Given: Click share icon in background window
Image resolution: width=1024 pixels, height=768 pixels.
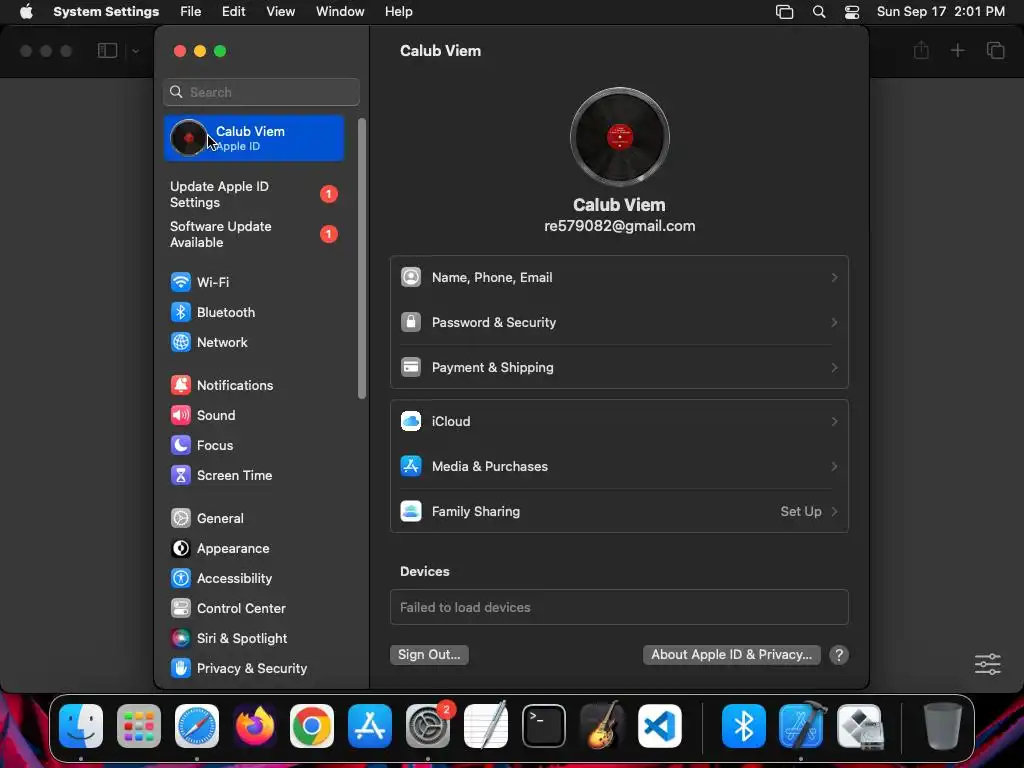Looking at the screenshot, I should pyautogui.click(x=921, y=50).
